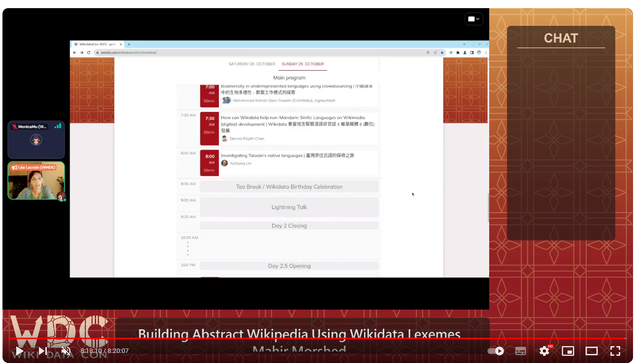Image resolution: width=635 pixels, height=363 pixels.
Task: Click the Day 2.5 Opening row
Action: click(x=289, y=266)
